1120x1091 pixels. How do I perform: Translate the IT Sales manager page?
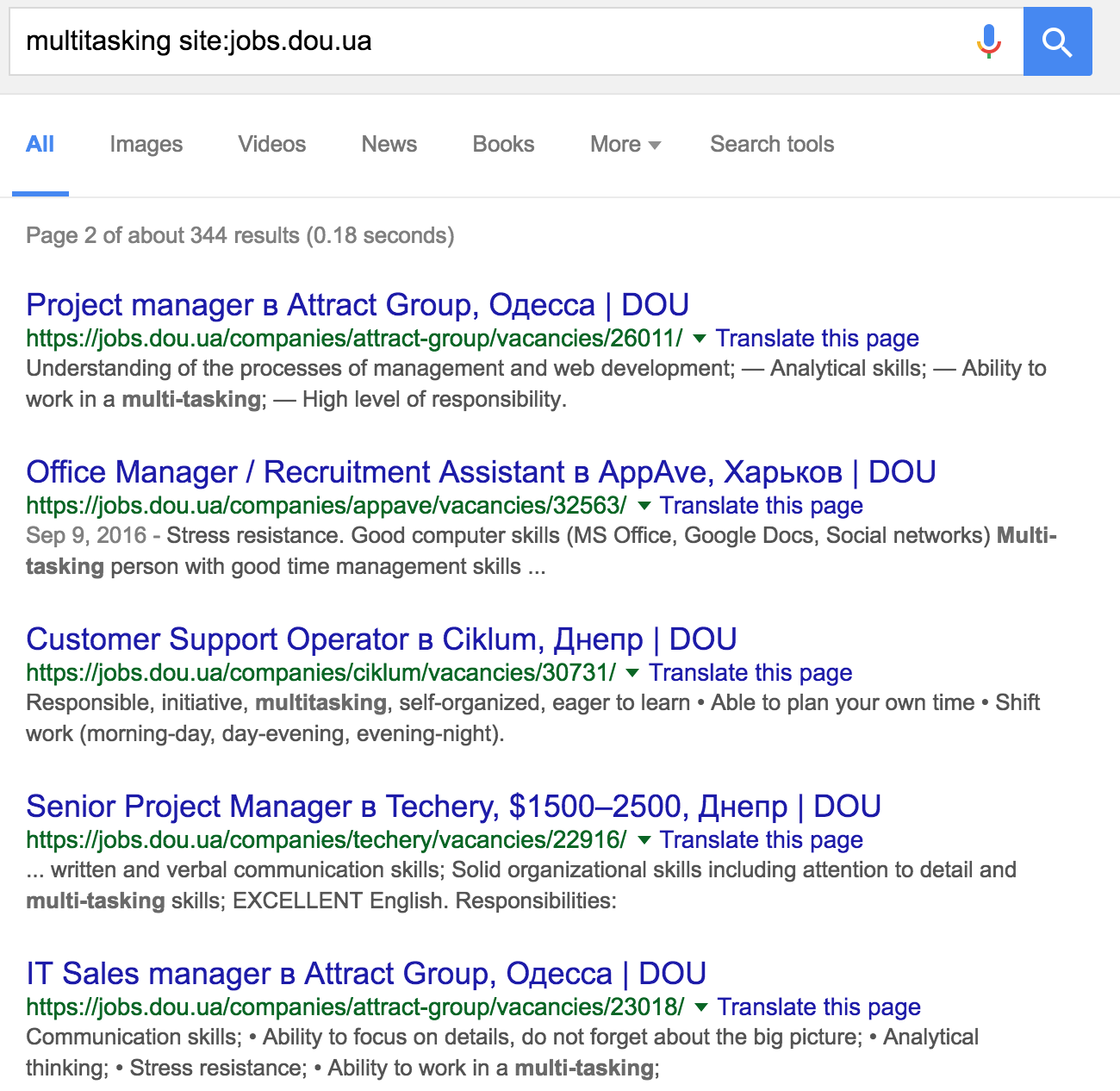819,1007
